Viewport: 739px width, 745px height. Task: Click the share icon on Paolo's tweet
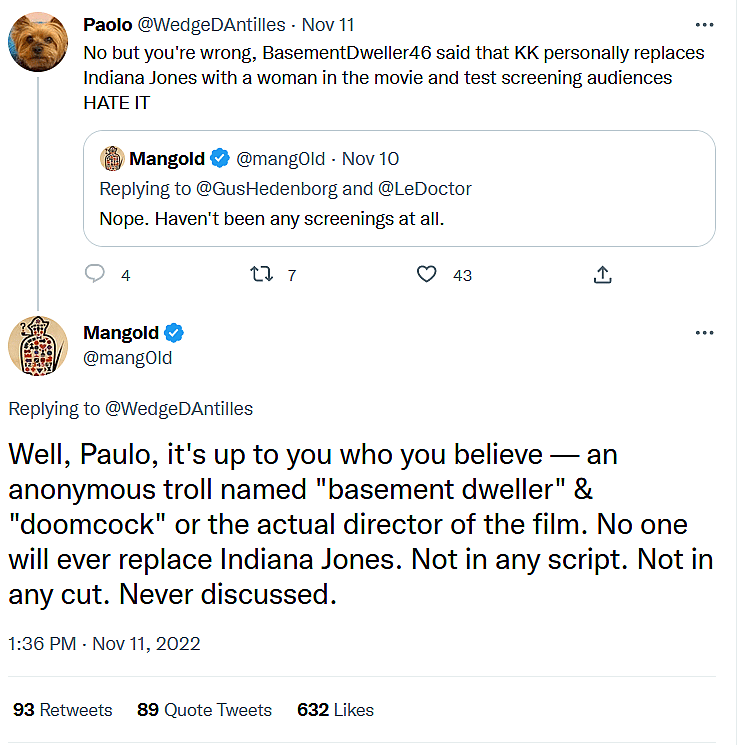(x=603, y=274)
